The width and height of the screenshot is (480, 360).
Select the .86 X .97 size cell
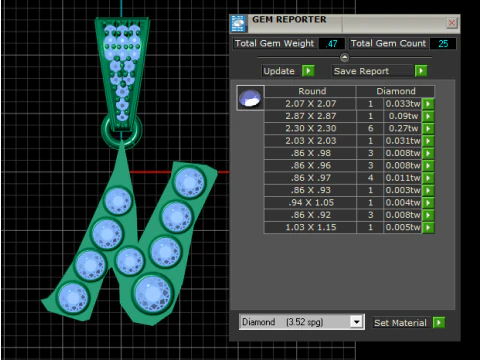[x=310, y=178]
